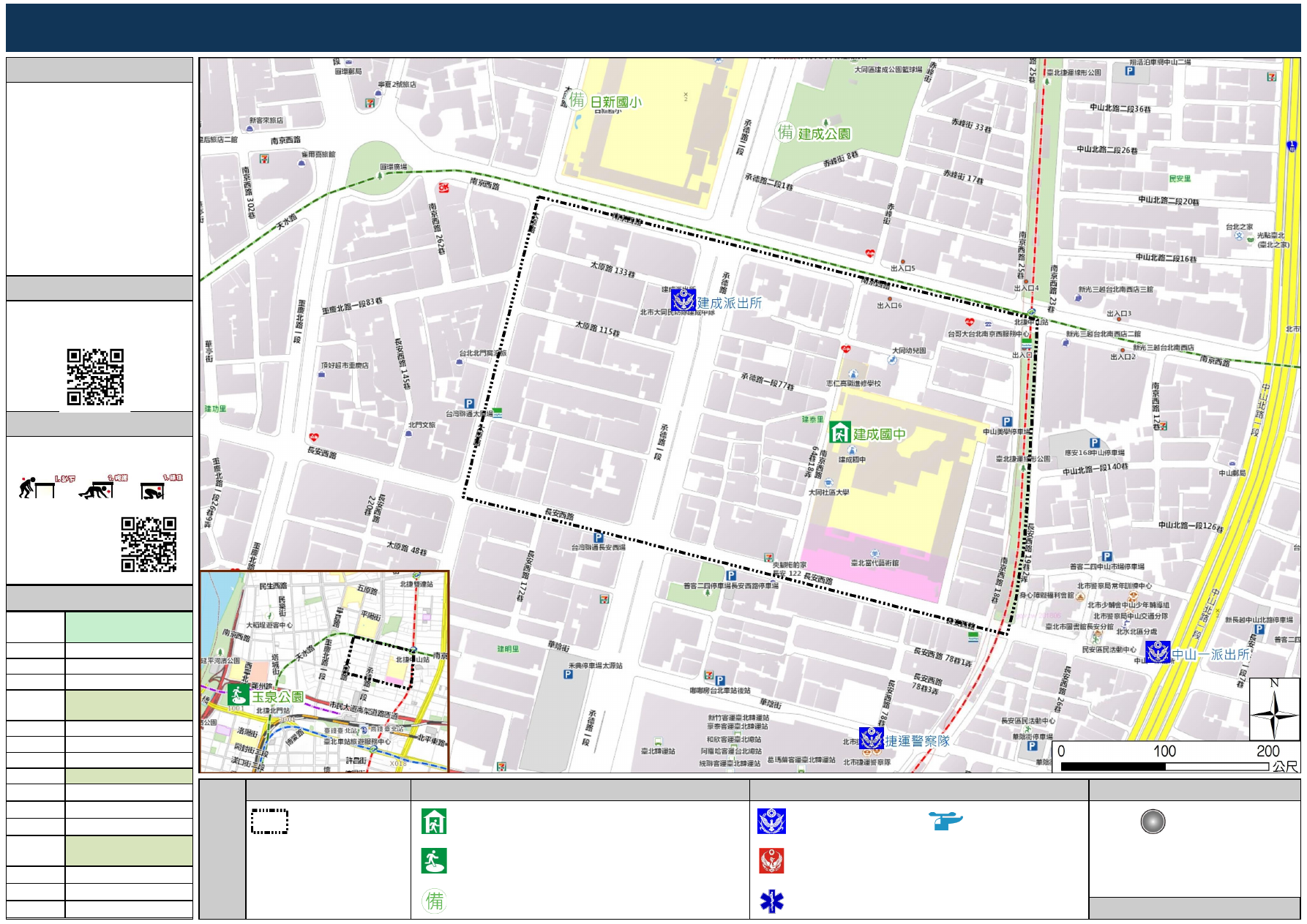Click the indoor shelter house icon in the legend
Screen dimensions: 1307x924
[434, 822]
